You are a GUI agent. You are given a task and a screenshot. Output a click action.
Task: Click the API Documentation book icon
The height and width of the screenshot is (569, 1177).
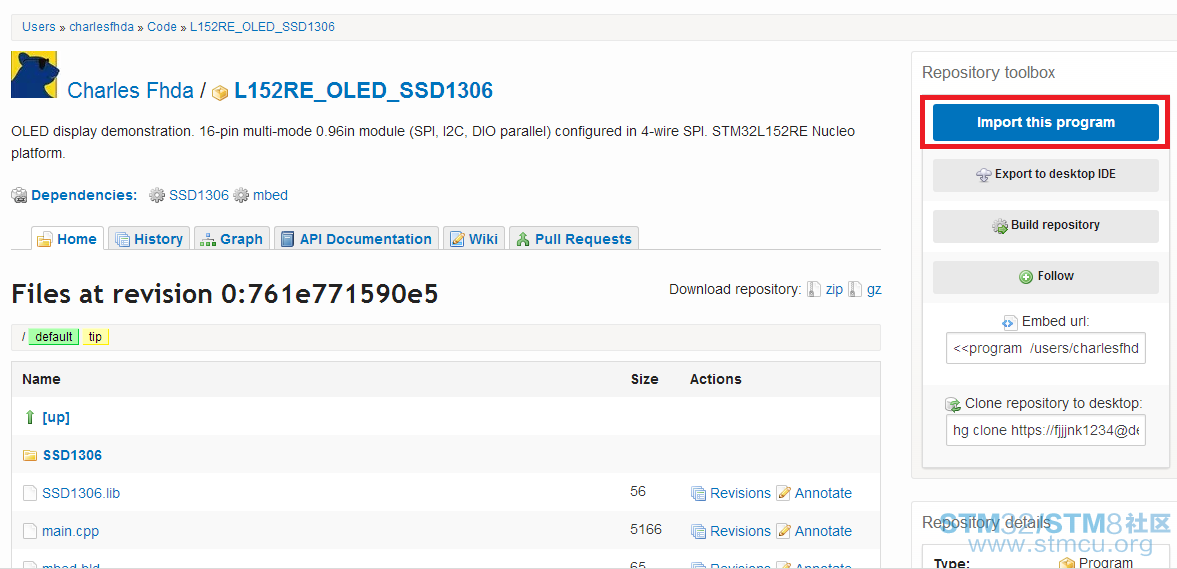pyautogui.click(x=287, y=239)
